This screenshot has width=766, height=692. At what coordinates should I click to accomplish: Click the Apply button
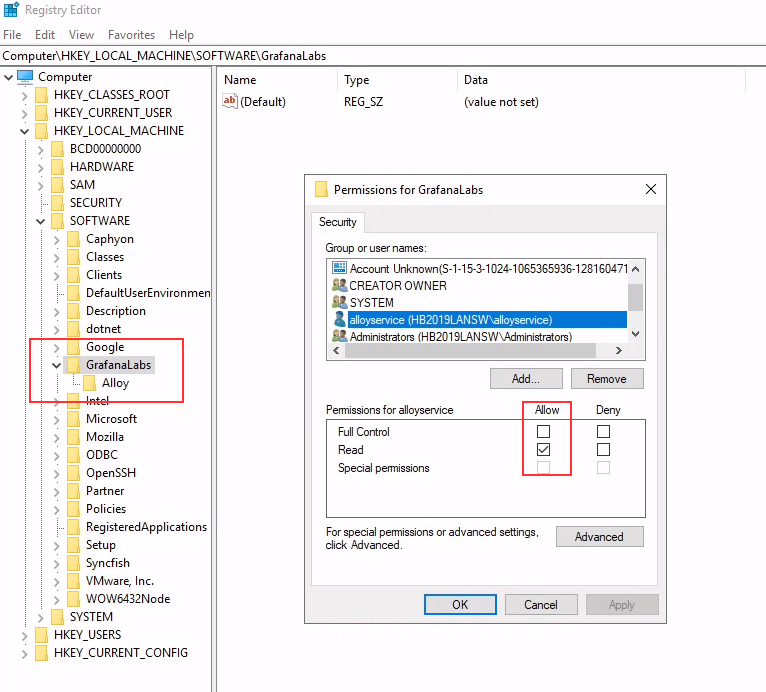tap(622, 605)
